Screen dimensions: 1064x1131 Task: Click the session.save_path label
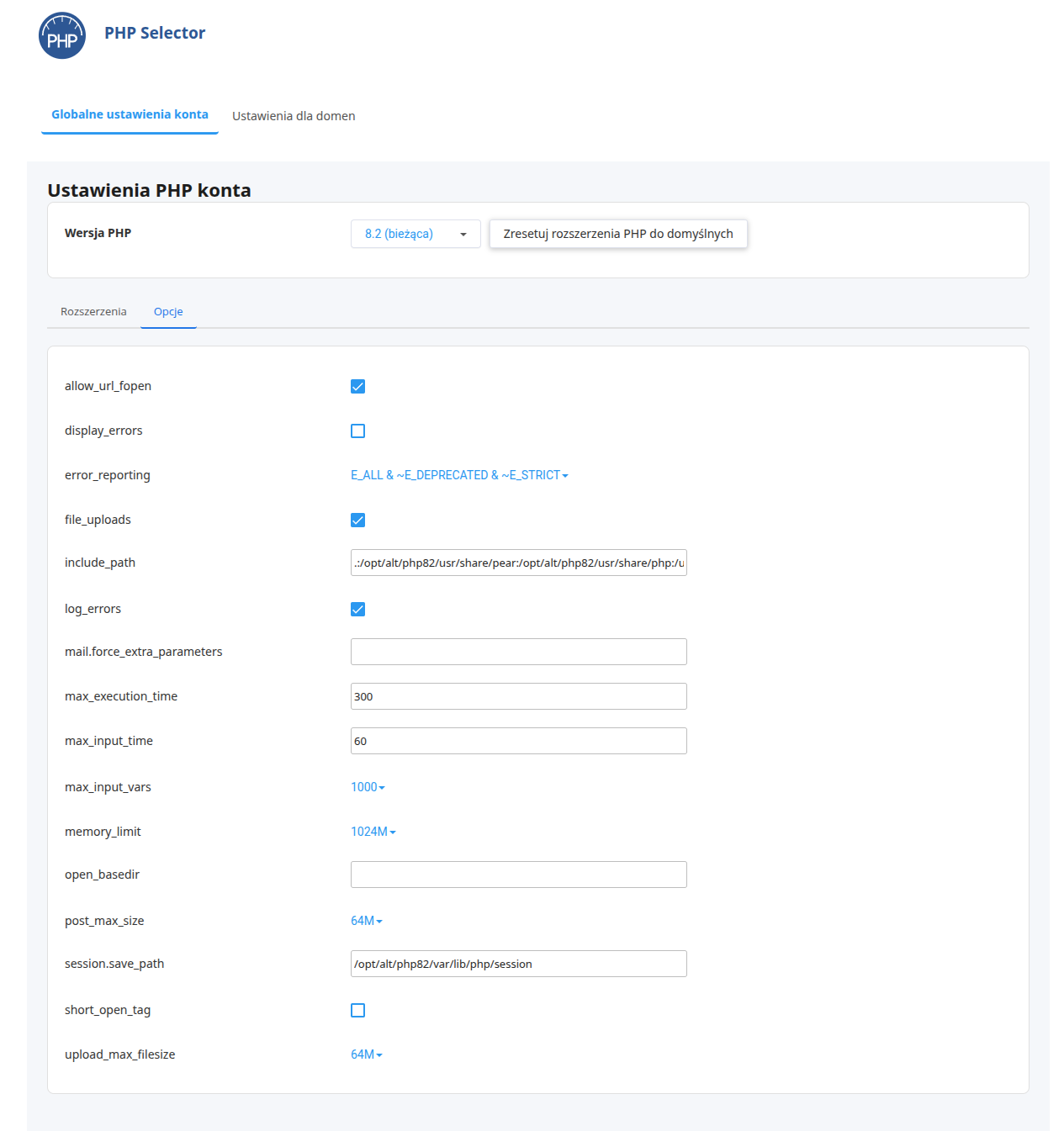[114, 964]
